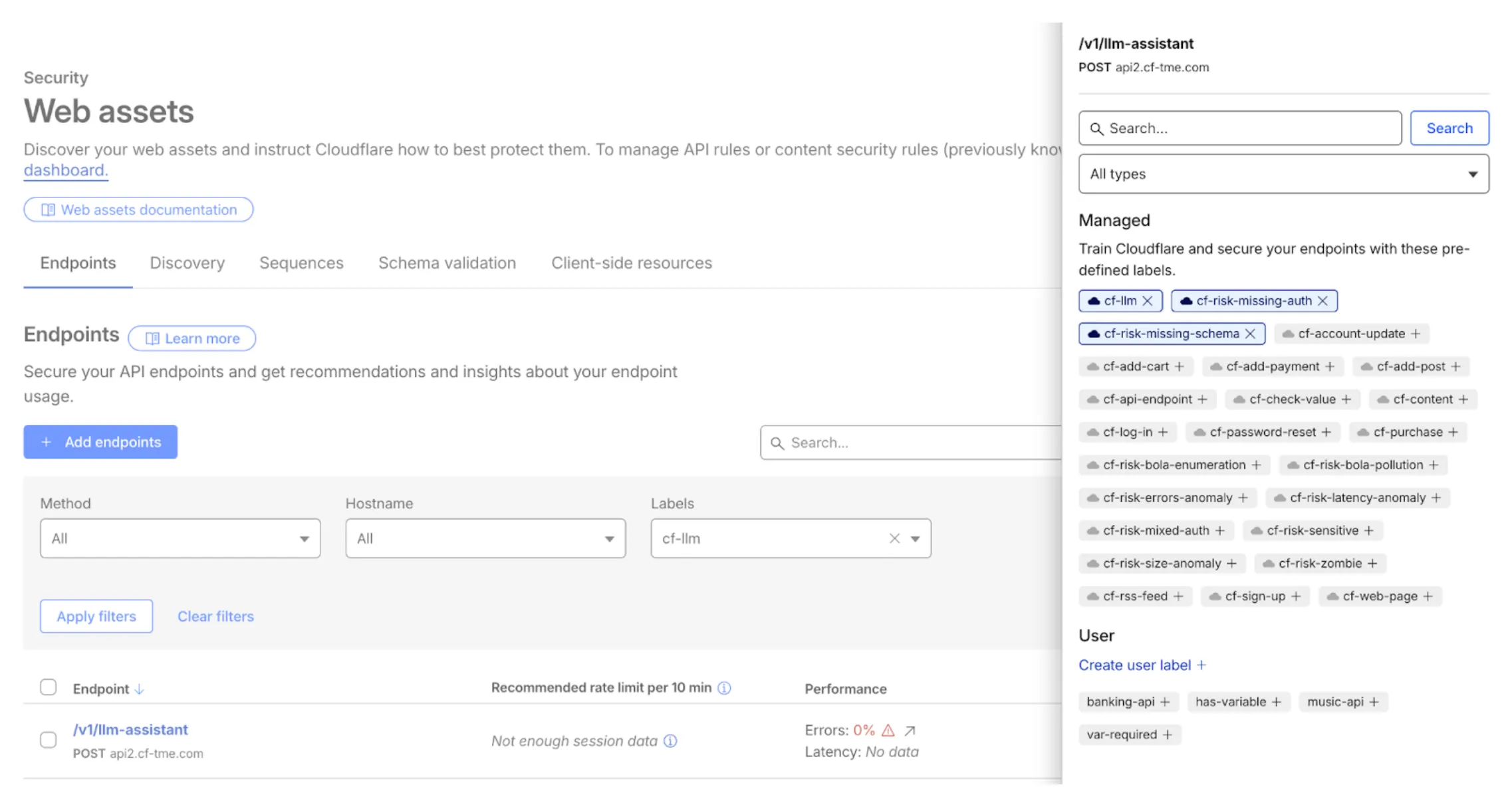The width and height of the screenshot is (1512, 795).
Task: Open the Hostname filter dropdown
Action: pyautogui.click(x=485, y=538)
